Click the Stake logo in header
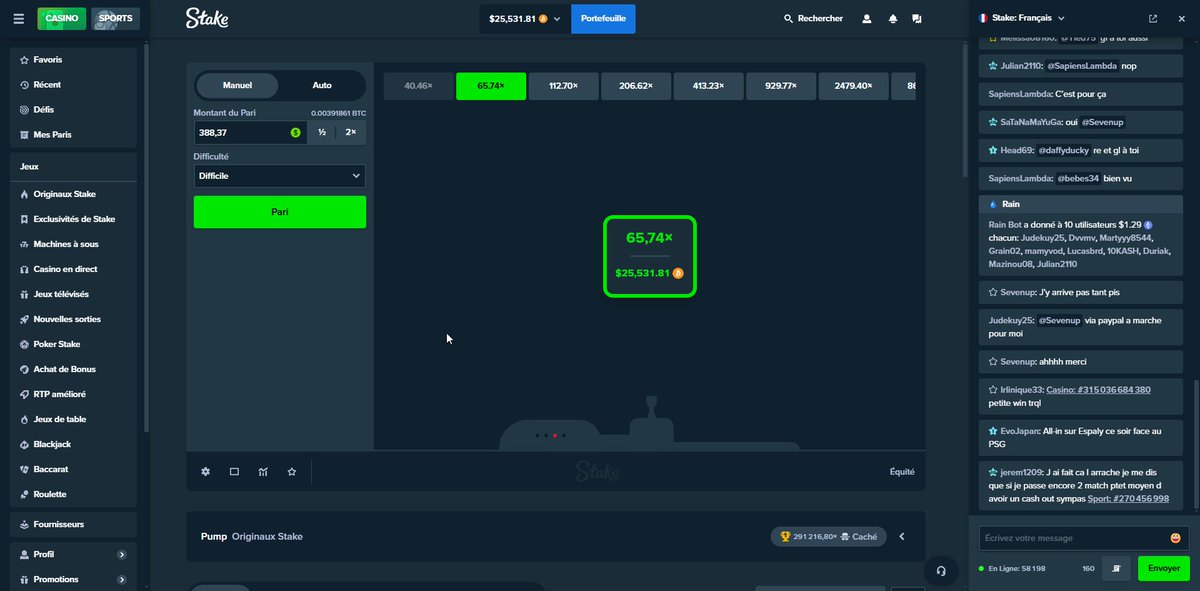 coord(207,18)
